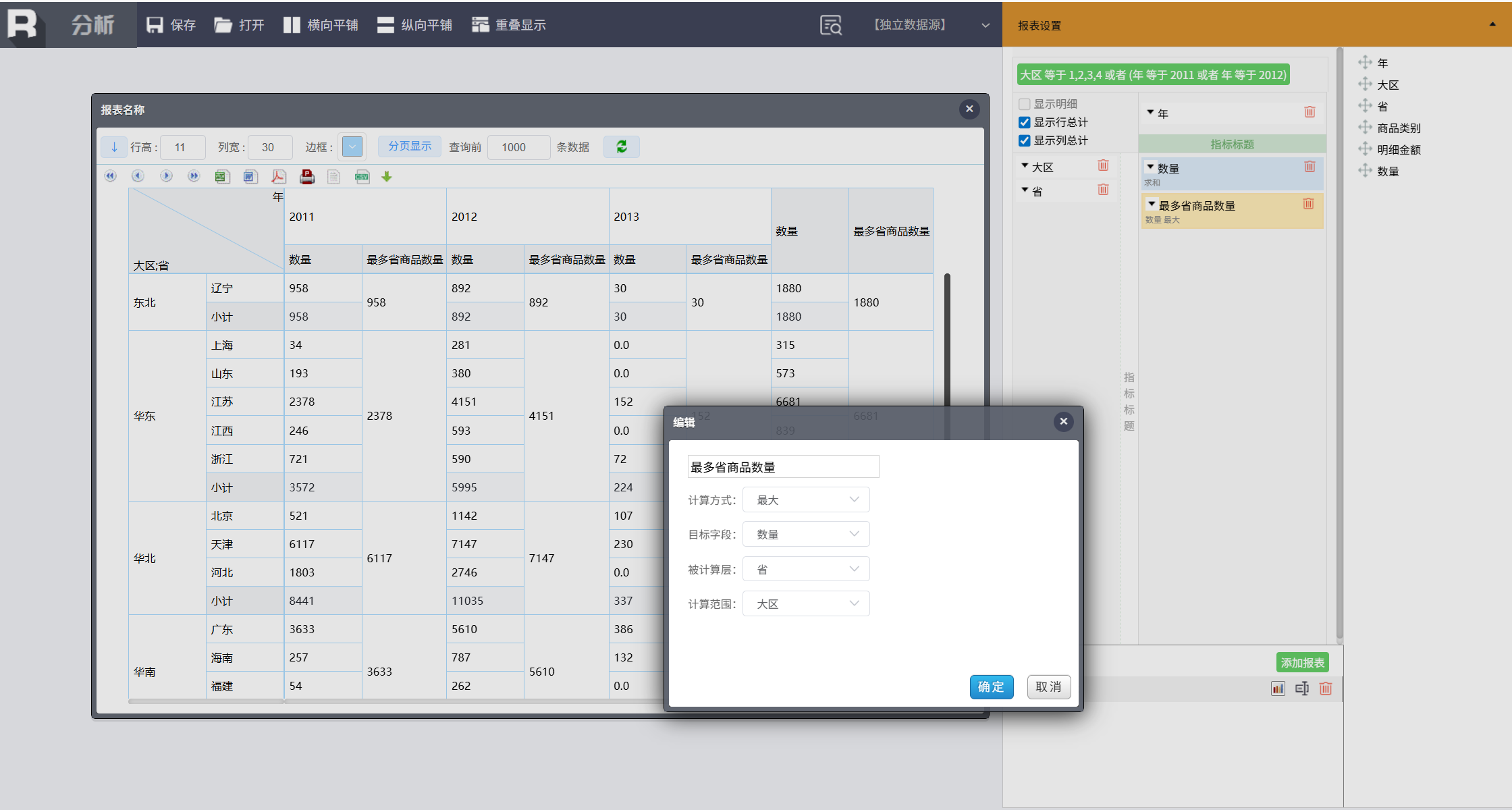
Task: Expand the 独立数据源 dropdown
Action: click(x=986, y=25)
